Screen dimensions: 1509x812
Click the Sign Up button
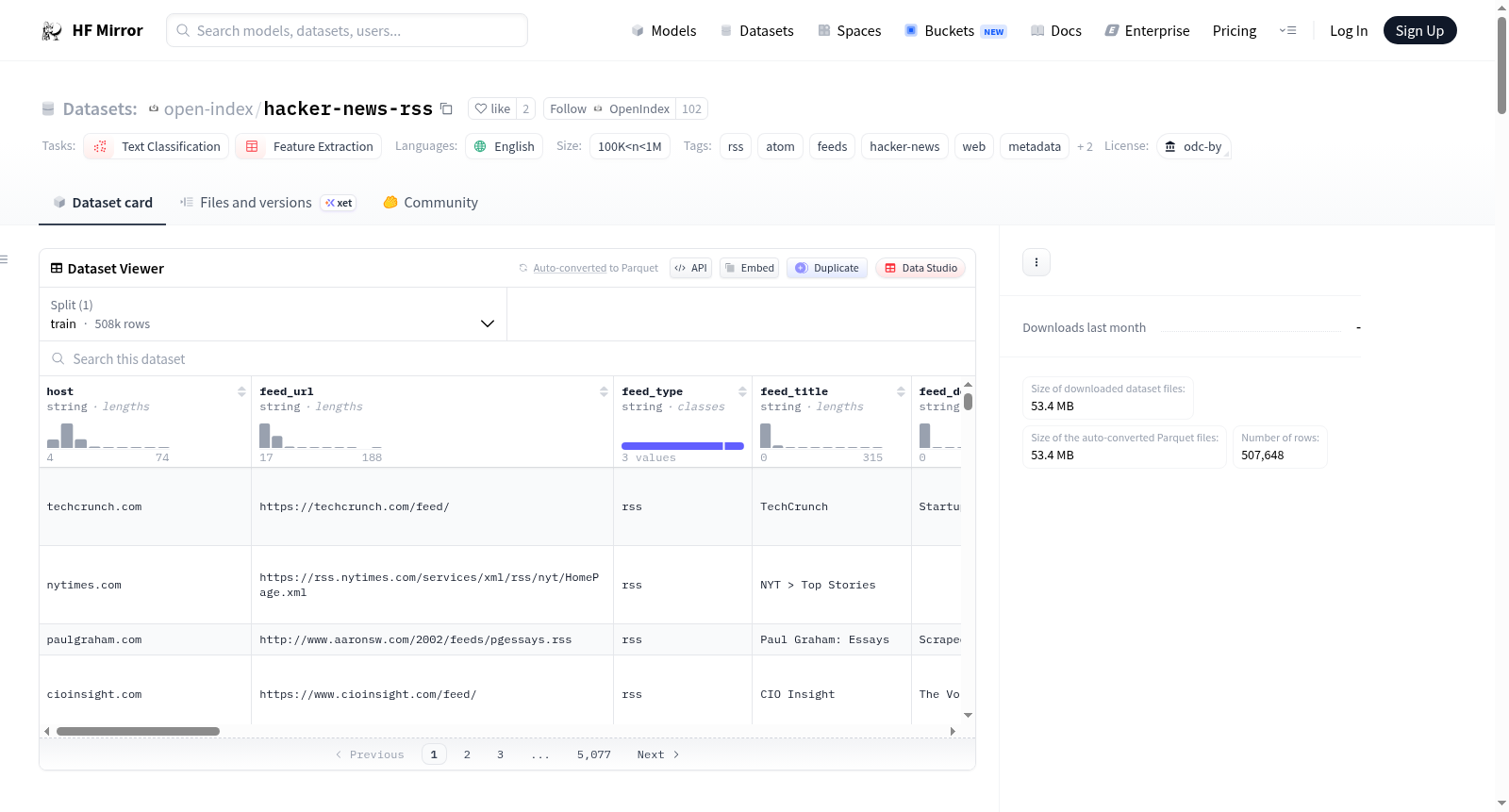pos(1420,31)
